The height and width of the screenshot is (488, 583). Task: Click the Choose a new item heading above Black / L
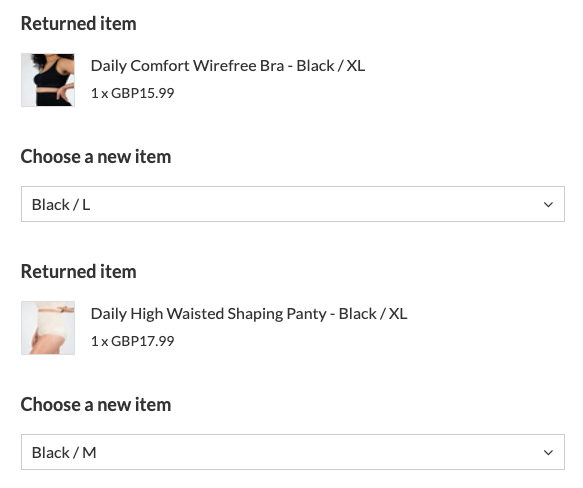(x=96, y=157)
